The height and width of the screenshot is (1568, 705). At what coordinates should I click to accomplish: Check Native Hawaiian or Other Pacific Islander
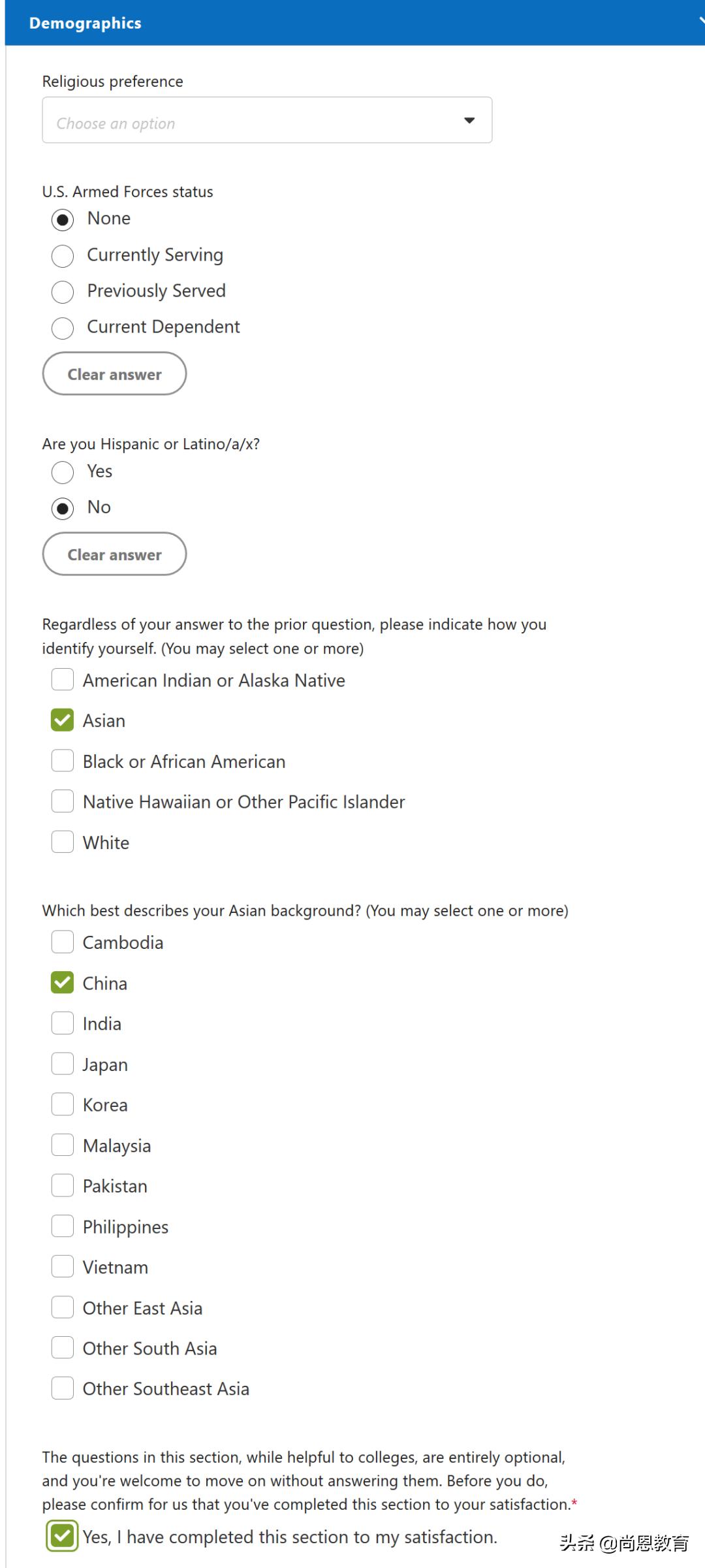click(63, 801)
